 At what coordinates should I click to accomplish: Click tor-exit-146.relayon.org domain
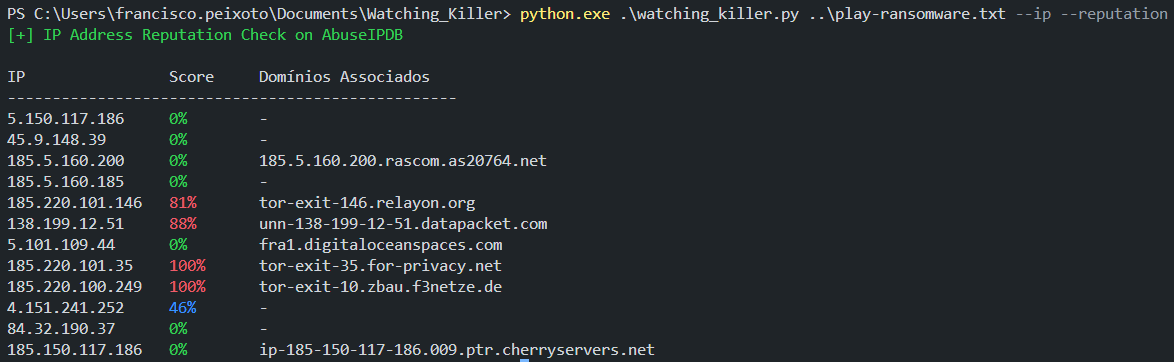pos(367,203)
